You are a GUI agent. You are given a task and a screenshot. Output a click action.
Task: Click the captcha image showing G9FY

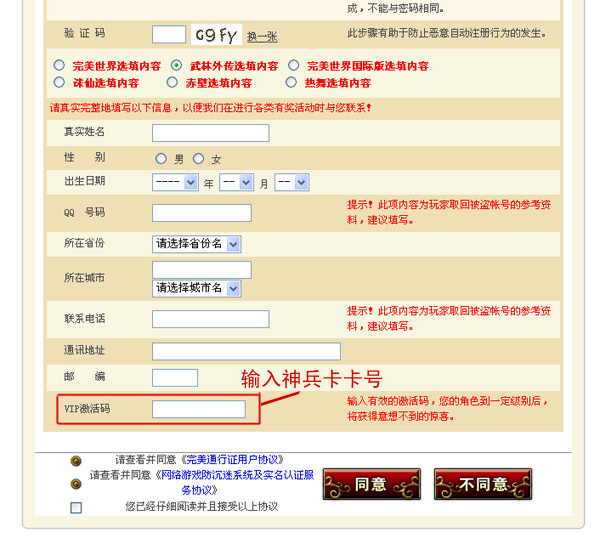(215, 35)
